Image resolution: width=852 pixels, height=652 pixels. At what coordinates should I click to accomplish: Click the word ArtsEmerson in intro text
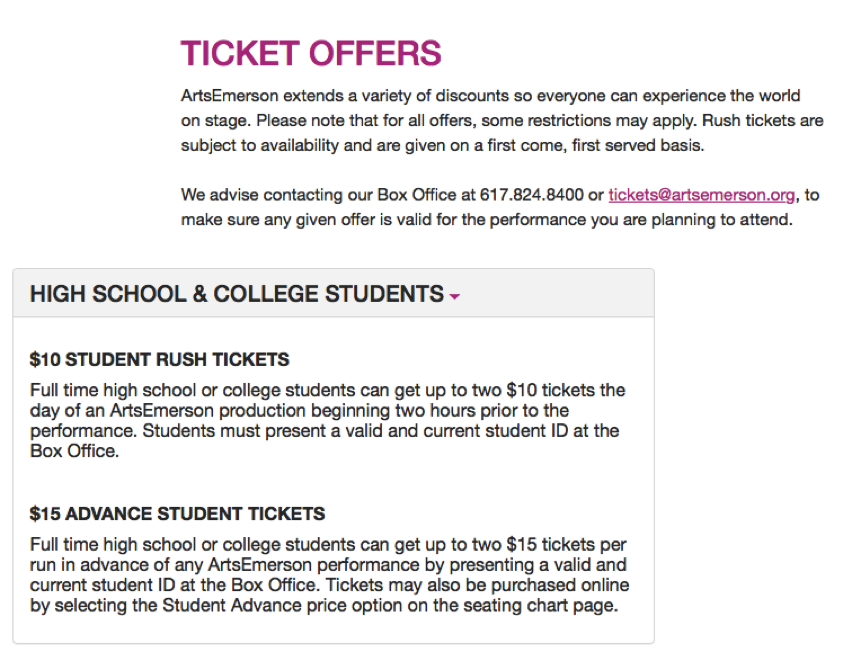pyautogui.click(x=230, y=96)
